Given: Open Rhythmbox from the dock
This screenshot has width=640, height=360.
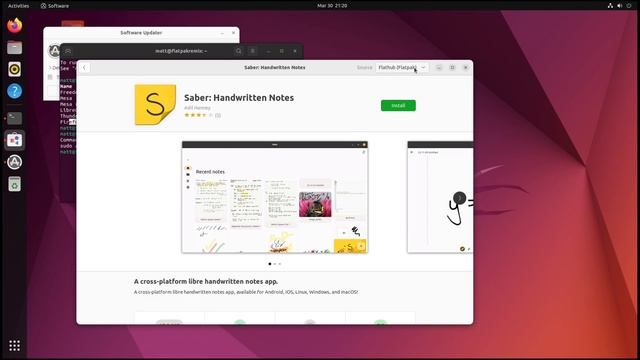Looking at the screenshot, I should tap(15, 69).
